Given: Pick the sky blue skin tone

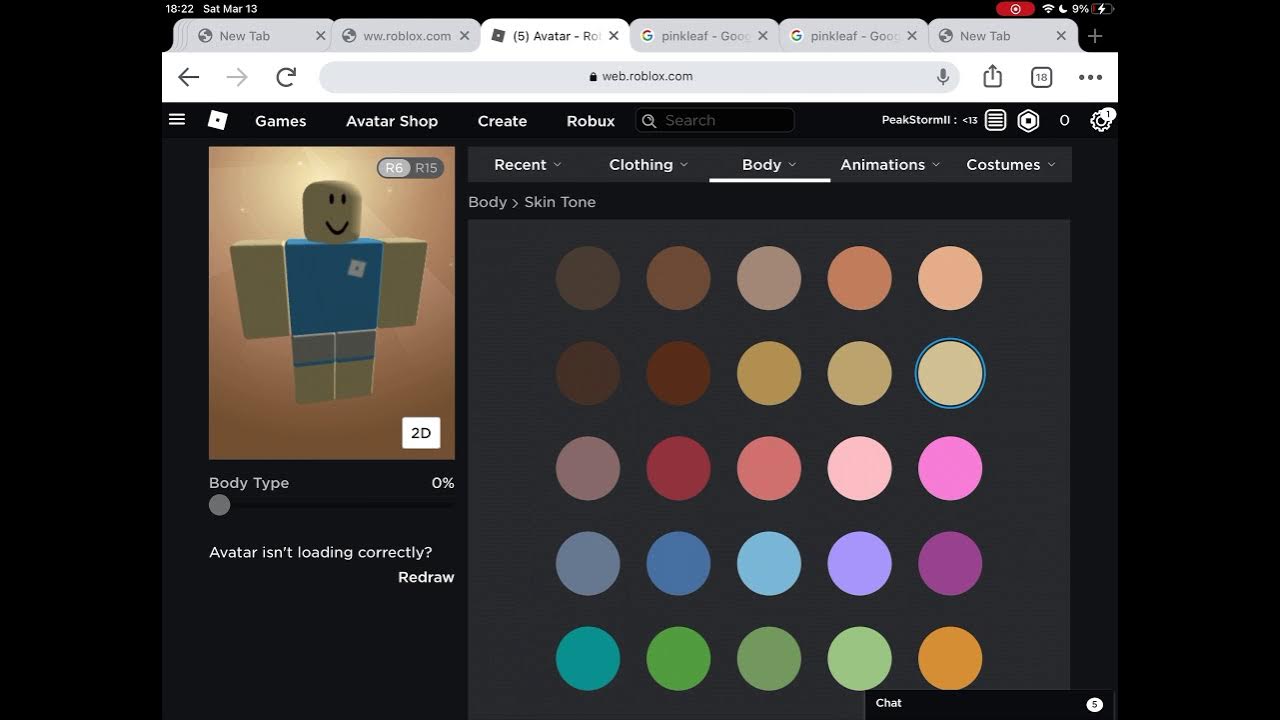Looking at the screenshot, I should (769, 563).
